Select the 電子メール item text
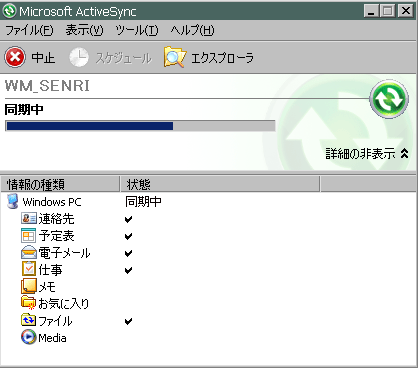 64,253
